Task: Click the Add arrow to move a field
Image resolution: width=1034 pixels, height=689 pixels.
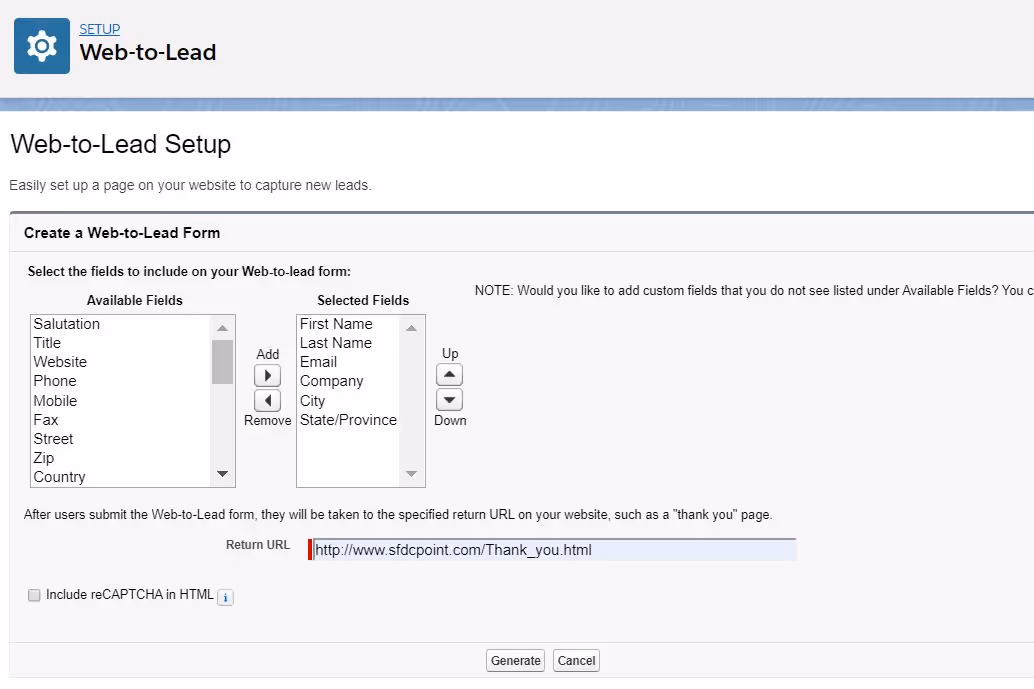Action: (267, 375)
